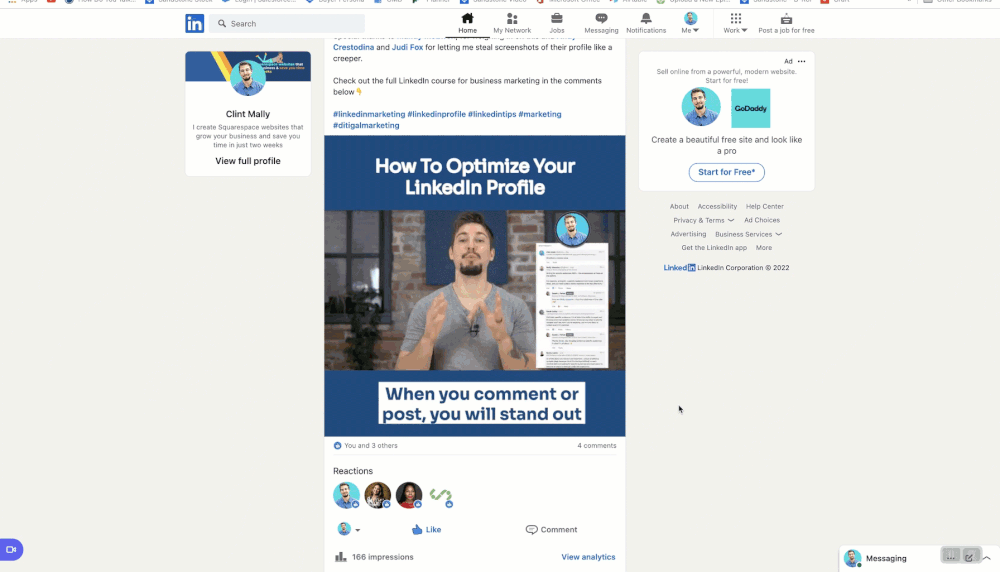Expand the post-as identity dropdown
Screen dimensions: 1000x572
click(348, 529)
